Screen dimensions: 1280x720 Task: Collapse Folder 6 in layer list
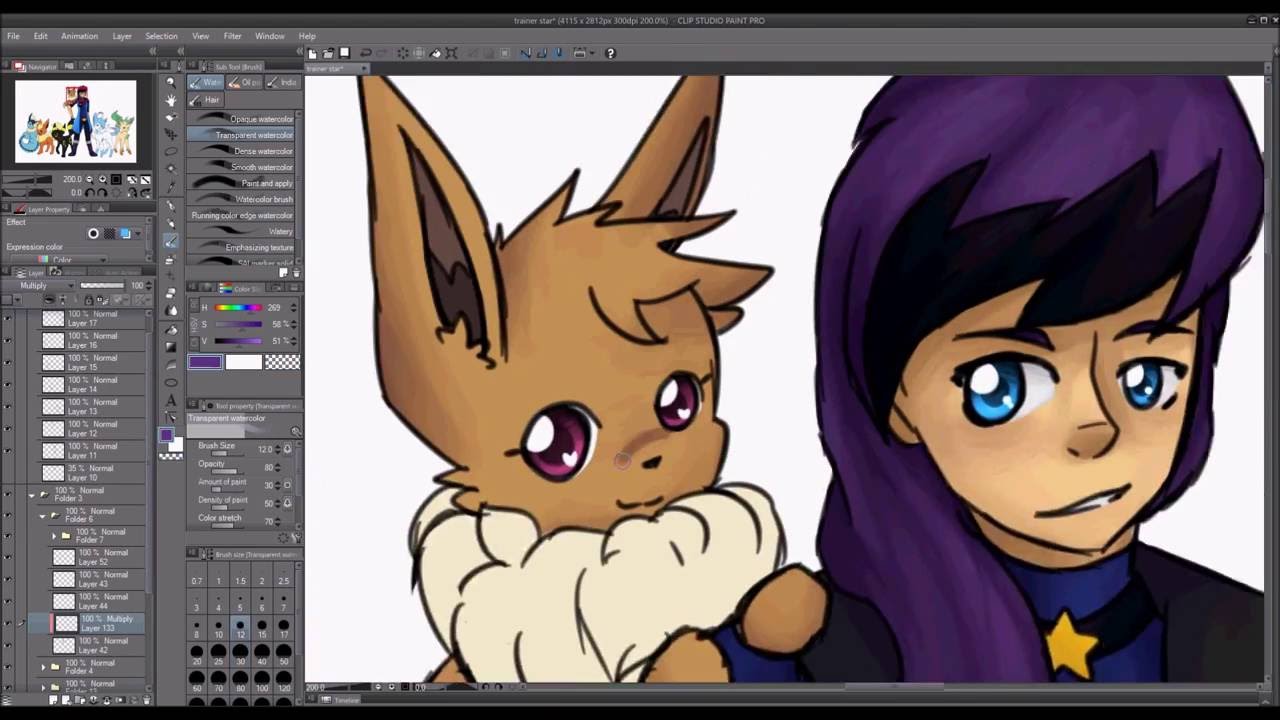[42, 517]
